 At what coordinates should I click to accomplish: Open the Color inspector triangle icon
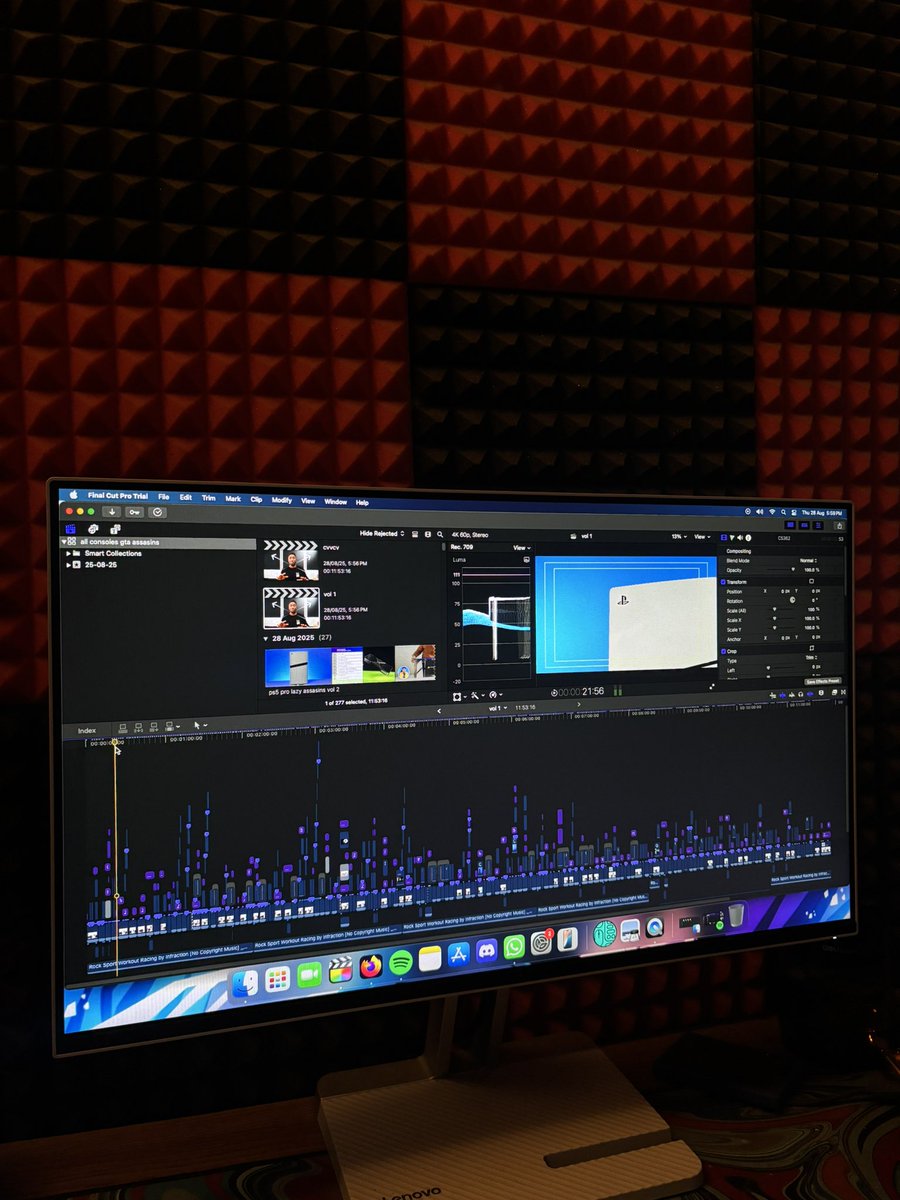coord(732,538)
